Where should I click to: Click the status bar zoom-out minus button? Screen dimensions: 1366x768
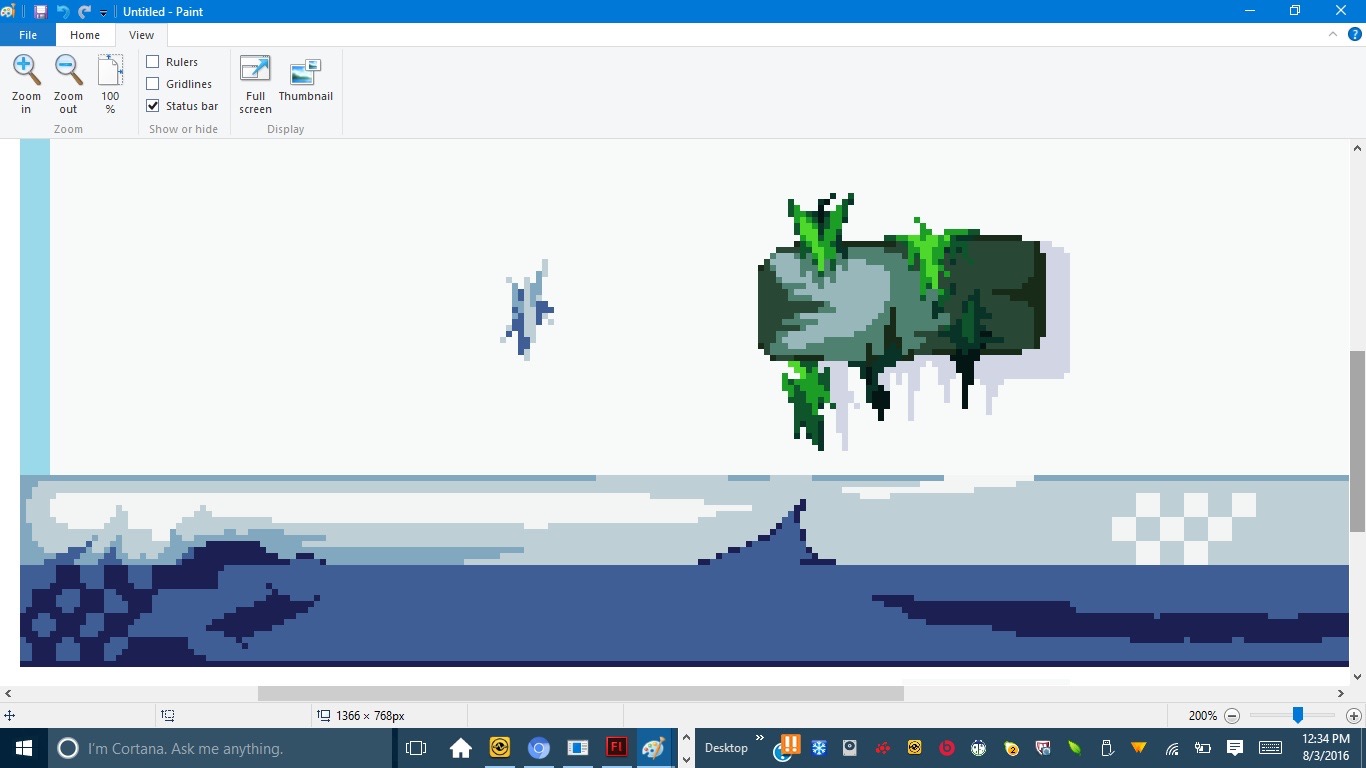(x=1232, y=716)
